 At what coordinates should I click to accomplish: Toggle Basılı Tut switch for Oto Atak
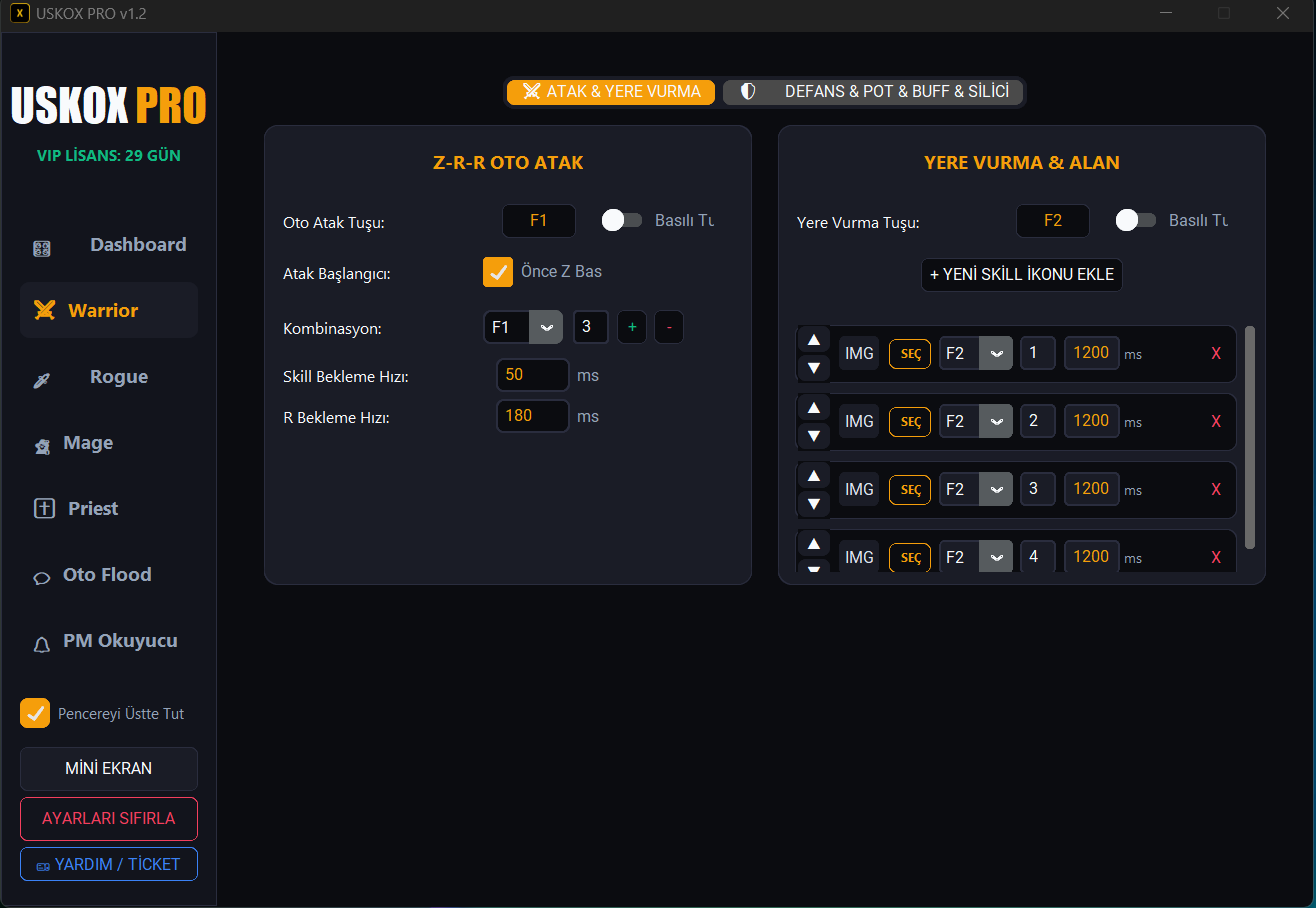click(621, 220)
